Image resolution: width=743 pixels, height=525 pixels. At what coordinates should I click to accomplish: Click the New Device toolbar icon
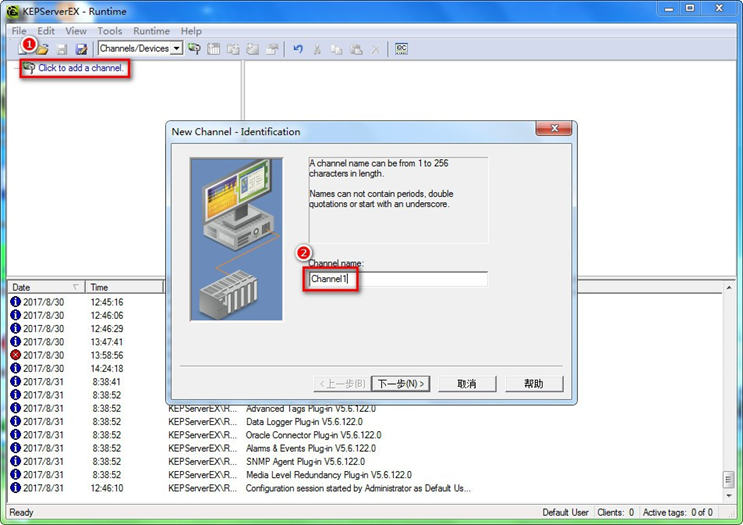[x=214, y=49]
